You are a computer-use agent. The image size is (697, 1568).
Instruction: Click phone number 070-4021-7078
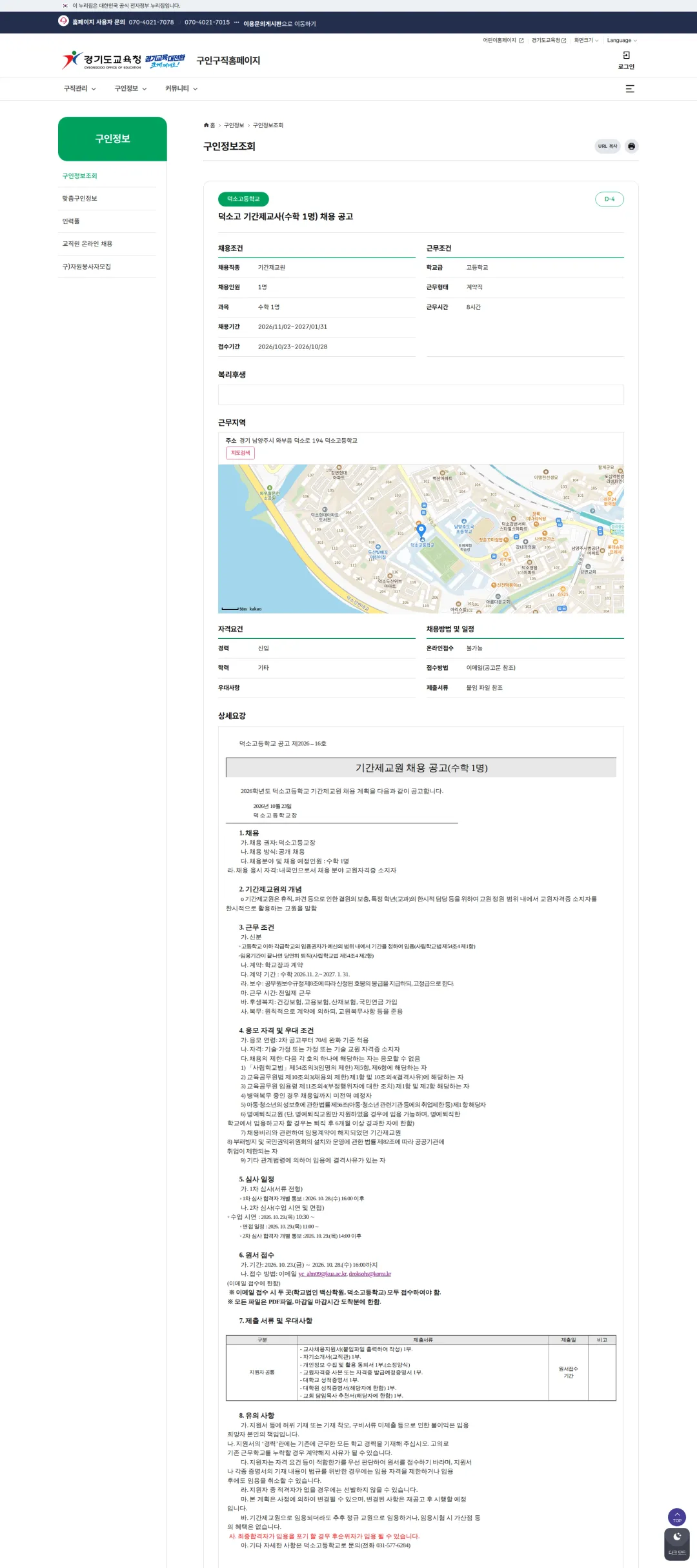click(151, 23)
